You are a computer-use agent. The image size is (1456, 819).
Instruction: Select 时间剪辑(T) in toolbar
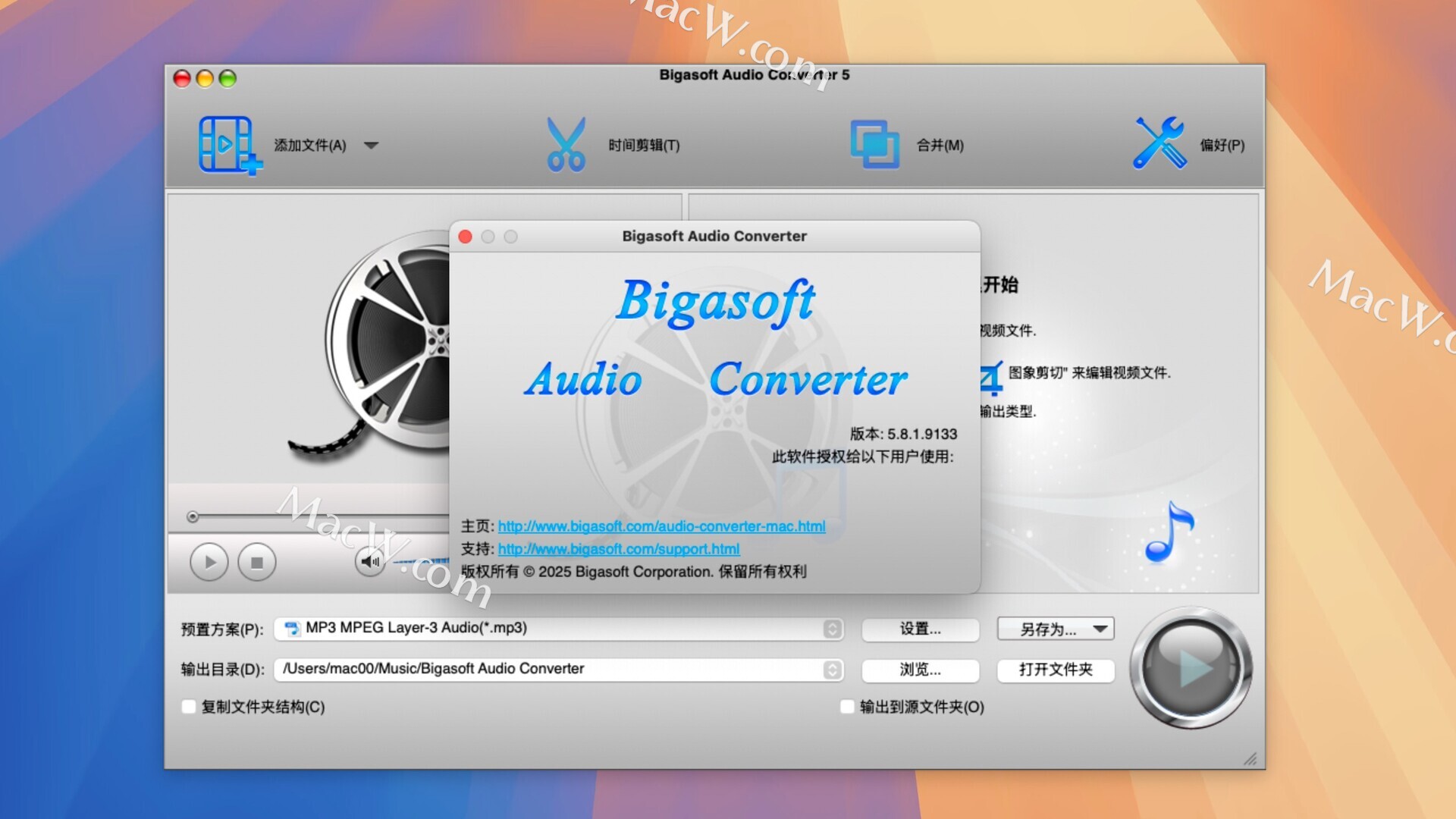(644, 146)
